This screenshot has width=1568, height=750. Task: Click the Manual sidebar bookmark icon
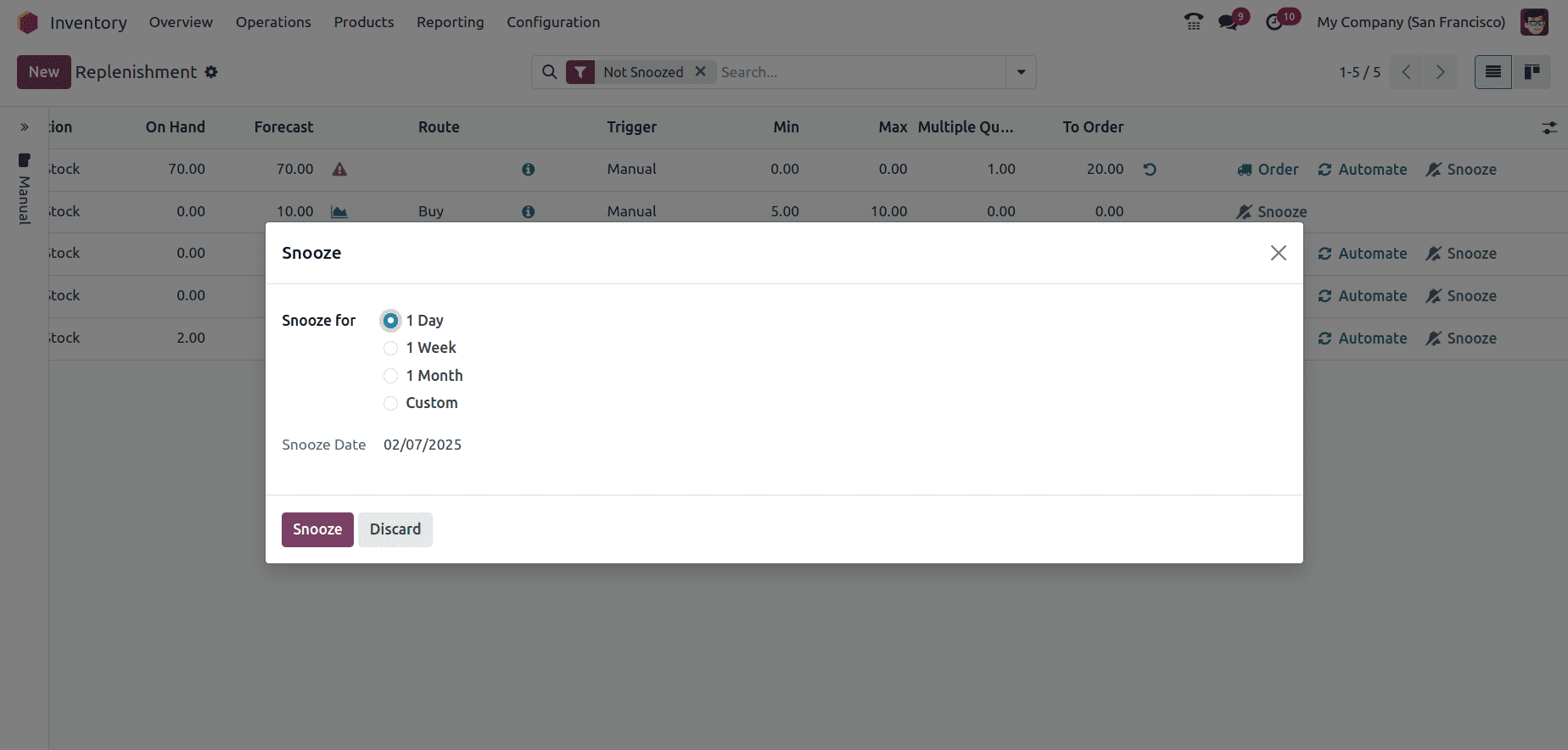click(x=25, y=160)
